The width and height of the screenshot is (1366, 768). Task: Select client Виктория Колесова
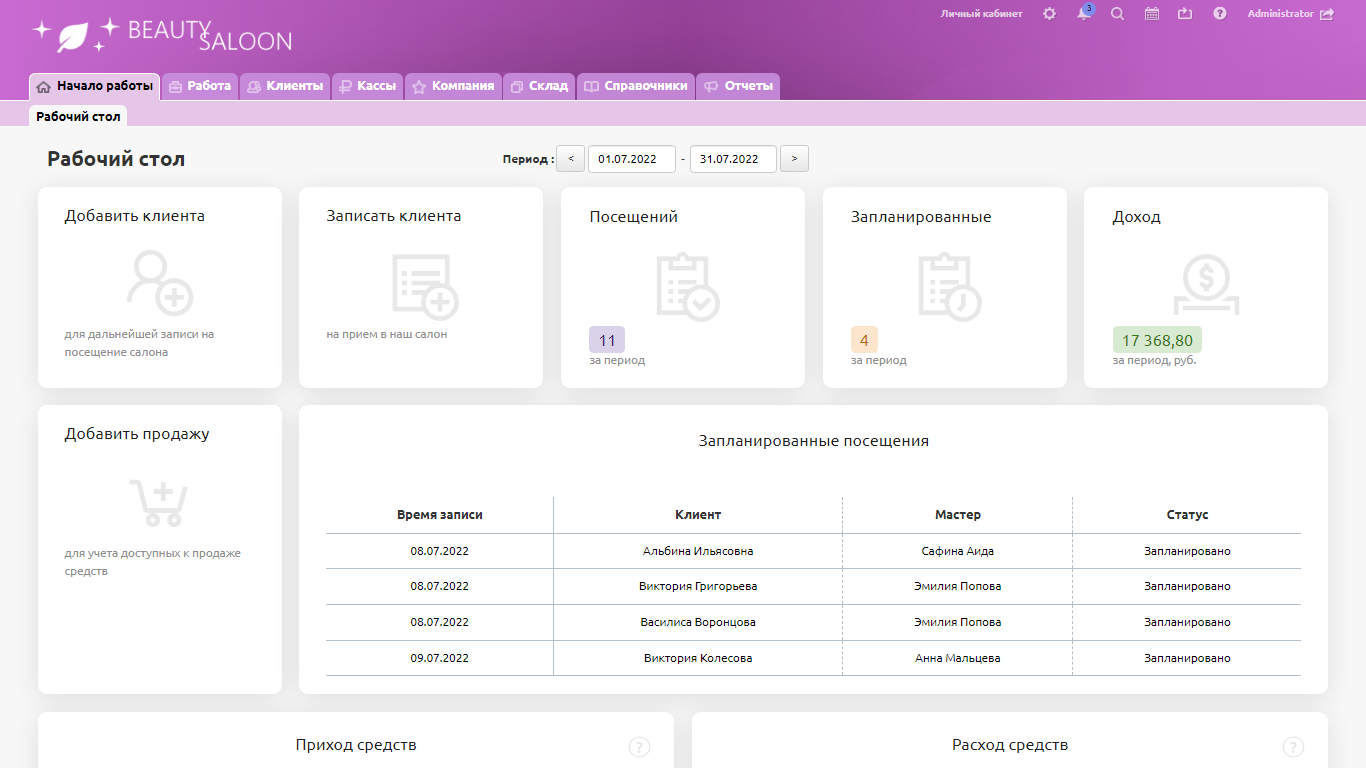pos(698,658)
